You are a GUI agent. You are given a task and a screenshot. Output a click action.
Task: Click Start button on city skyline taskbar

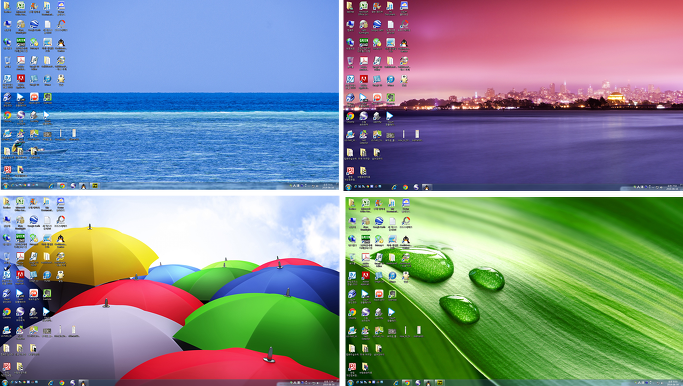point(348,187)
